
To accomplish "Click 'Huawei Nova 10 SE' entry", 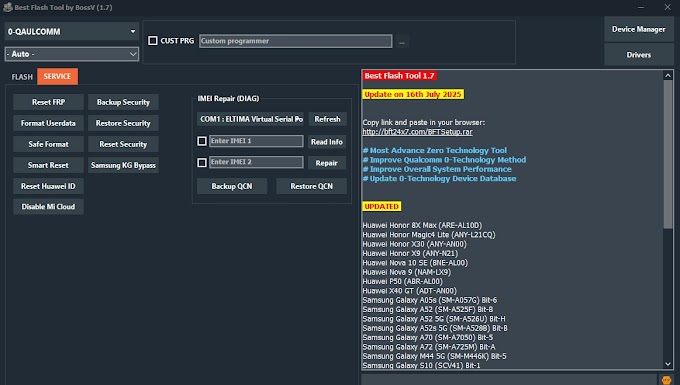I will [415, 263].
